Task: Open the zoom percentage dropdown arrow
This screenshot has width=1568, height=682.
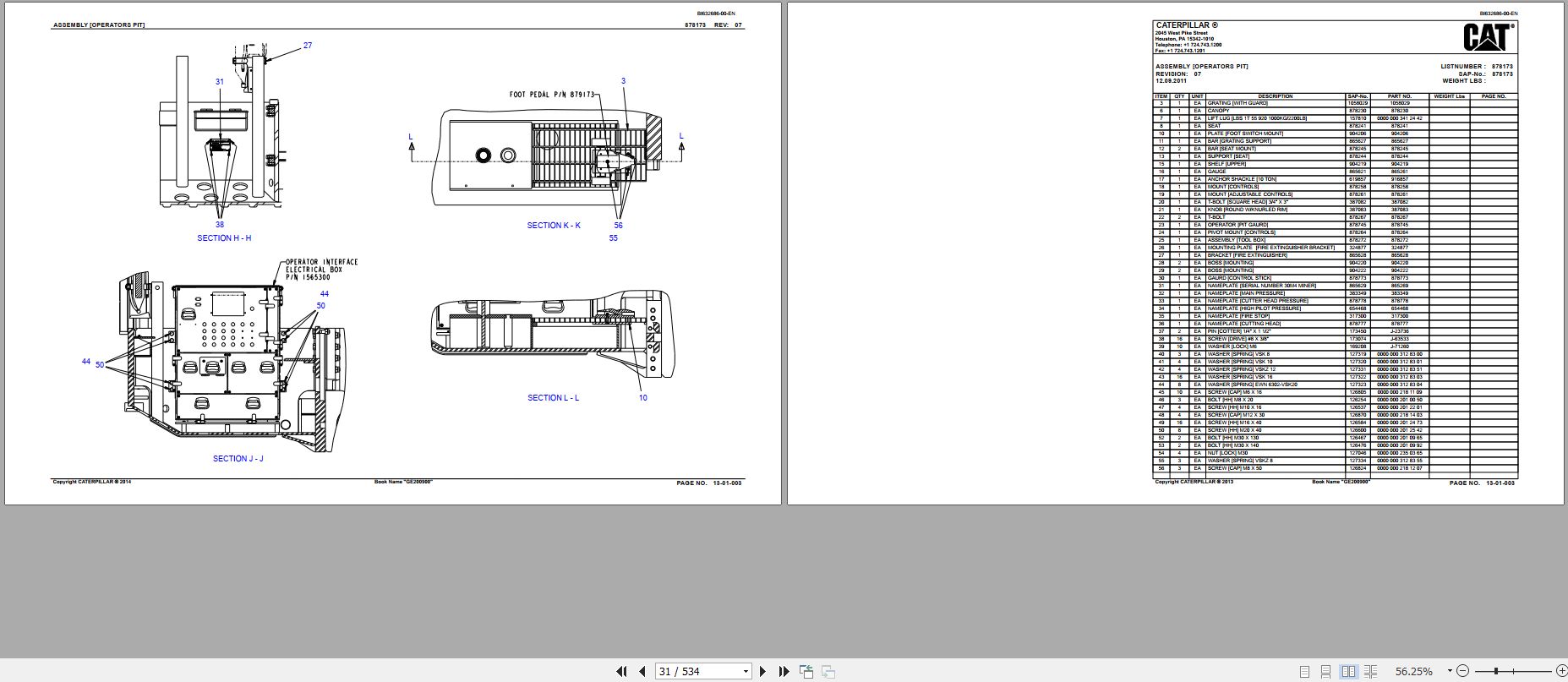Action: pyautogui.click(x=1450, y=671)
